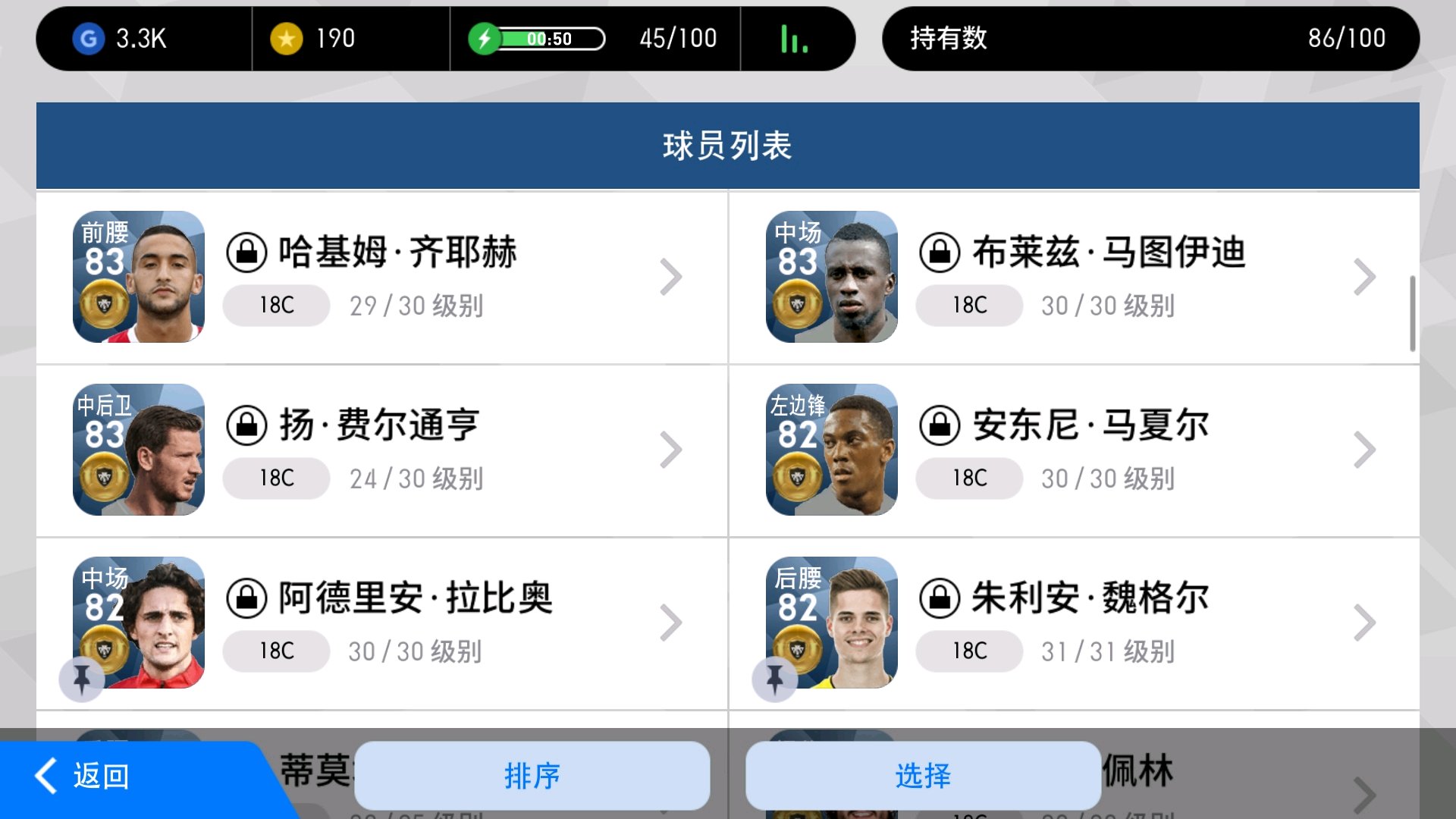
Task: Tap the blue GP currency icon
Action: click(89, 39)
